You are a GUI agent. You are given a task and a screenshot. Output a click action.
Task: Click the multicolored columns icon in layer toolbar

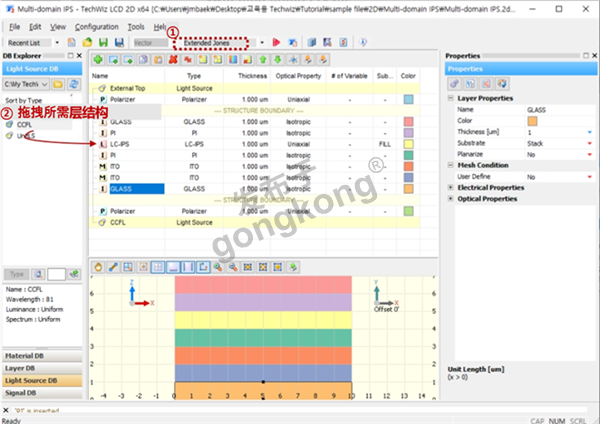pos(233,60)
